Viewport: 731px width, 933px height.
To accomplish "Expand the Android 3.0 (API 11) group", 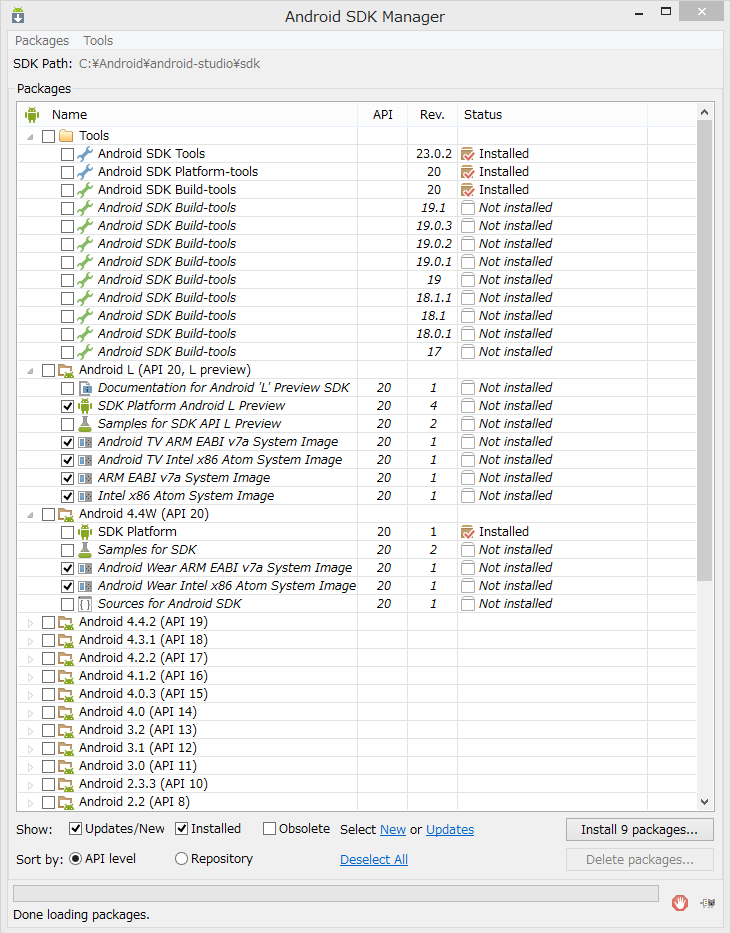I will 30,768.
